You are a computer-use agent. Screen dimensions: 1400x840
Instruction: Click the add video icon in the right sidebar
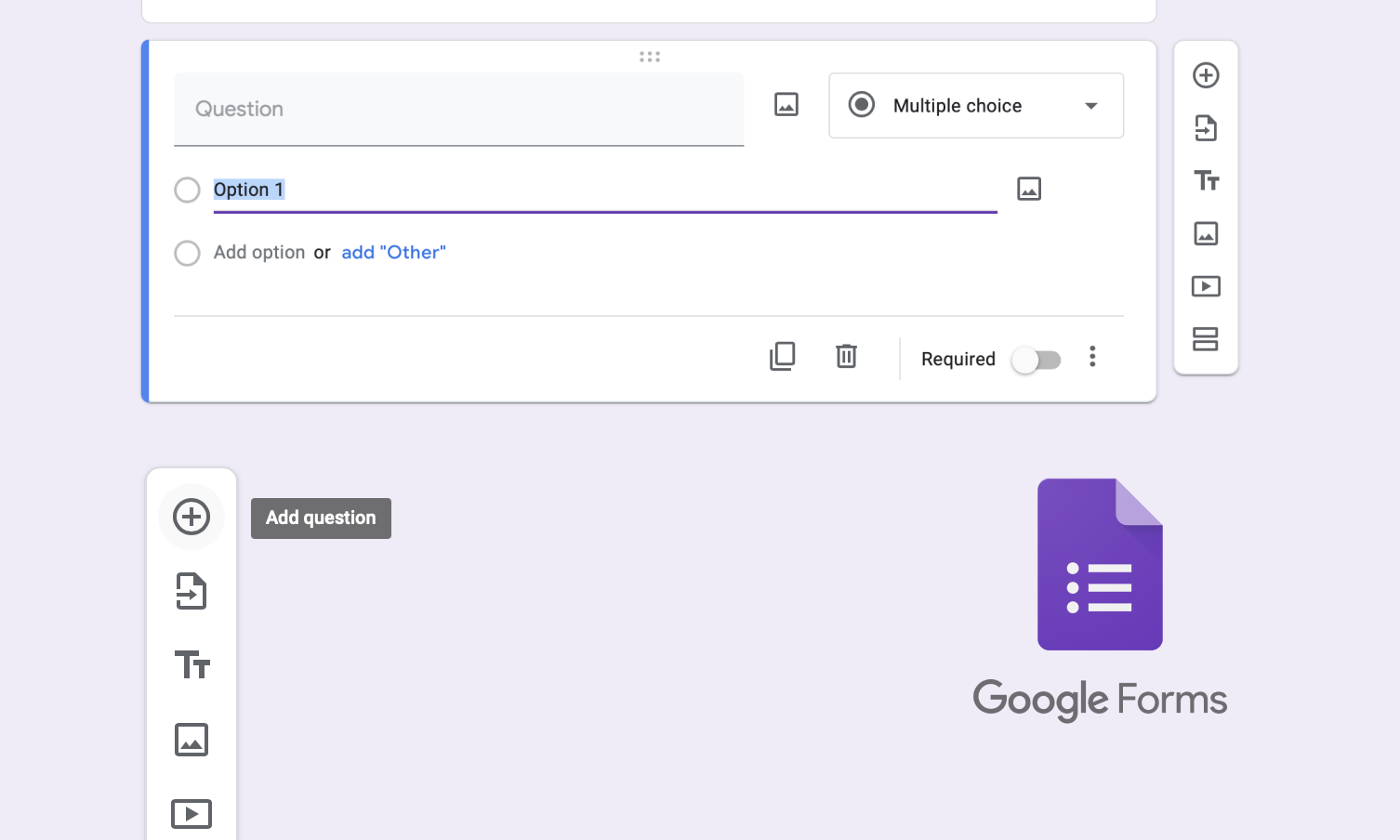pyautogui.click(x=1206, y=286)
